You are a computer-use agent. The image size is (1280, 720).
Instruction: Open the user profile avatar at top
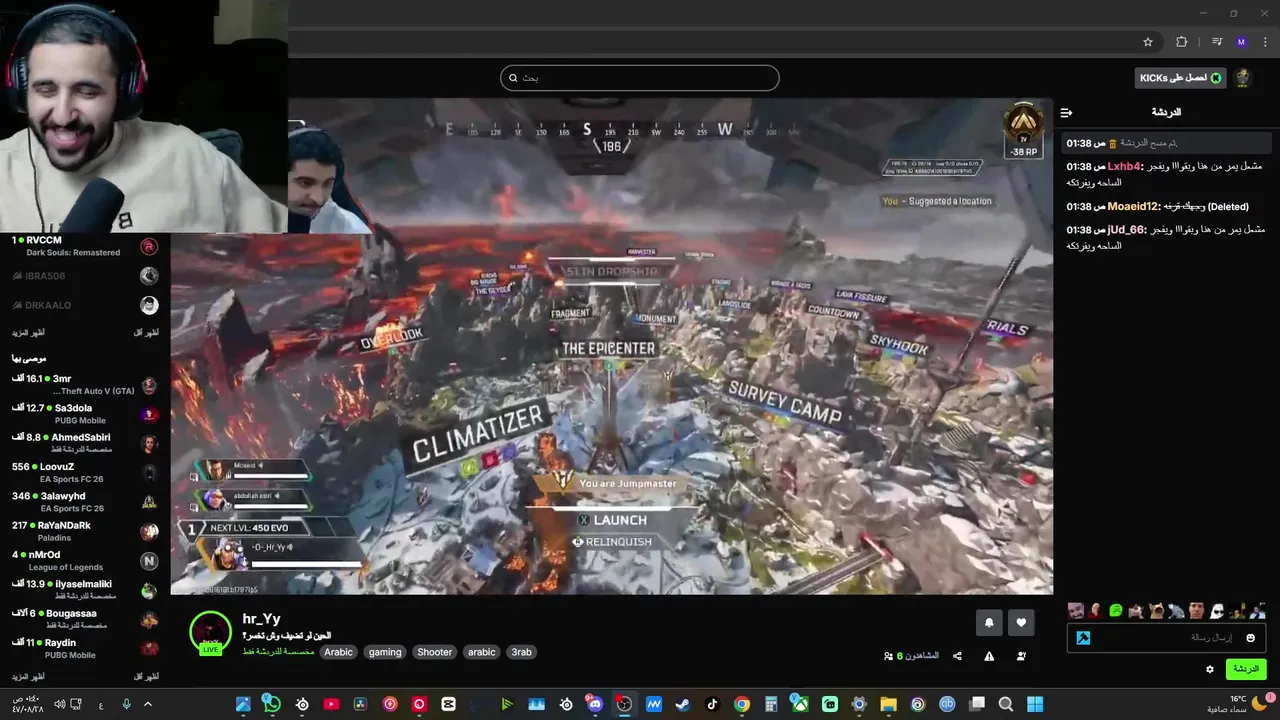coord(1243,78)
